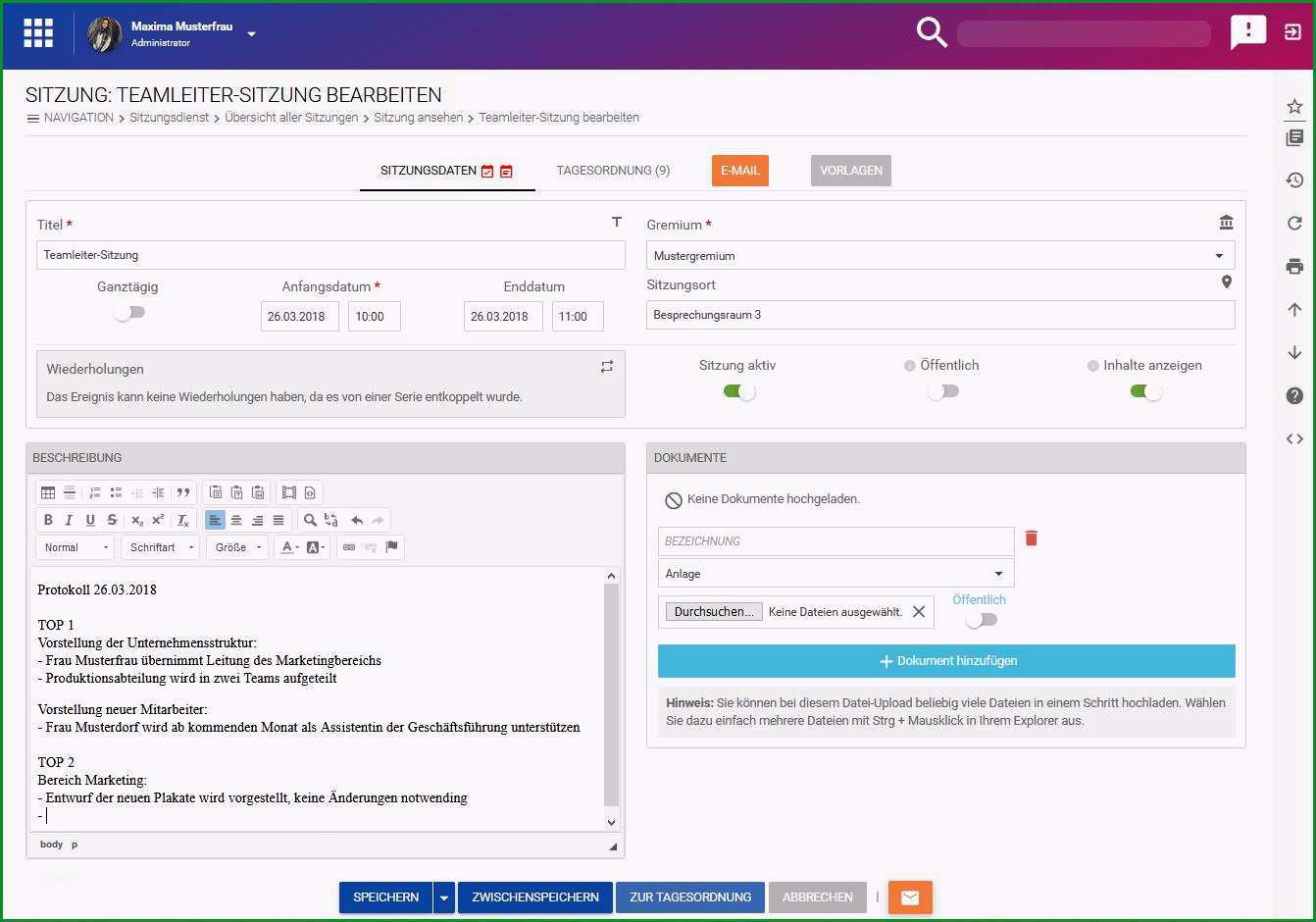Right align text in editor
Image resolution: width=1316 pixels, height=922 pixels.
(x=258, y=520)
